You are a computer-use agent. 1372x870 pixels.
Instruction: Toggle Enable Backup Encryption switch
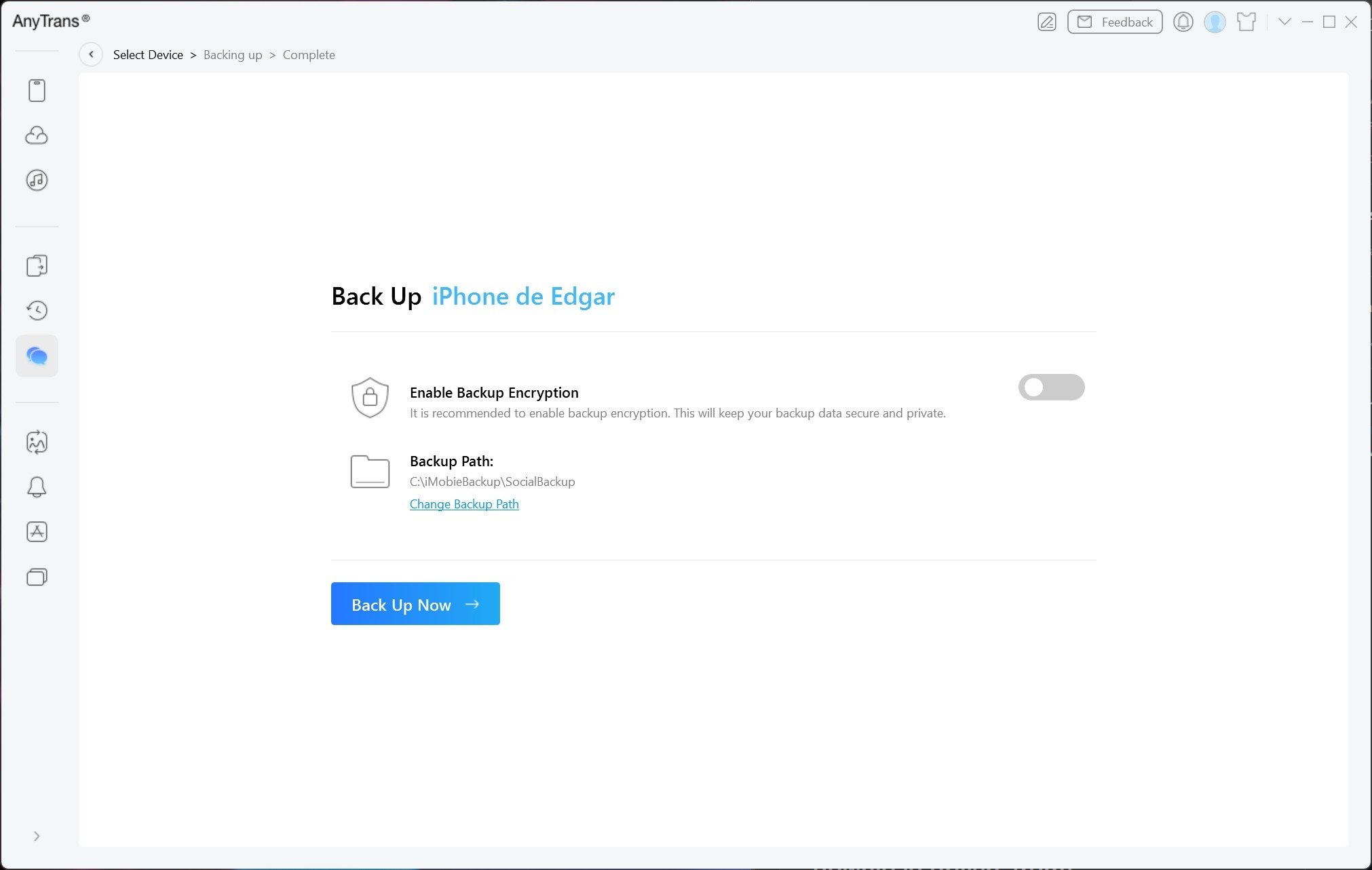[1052, 387]
